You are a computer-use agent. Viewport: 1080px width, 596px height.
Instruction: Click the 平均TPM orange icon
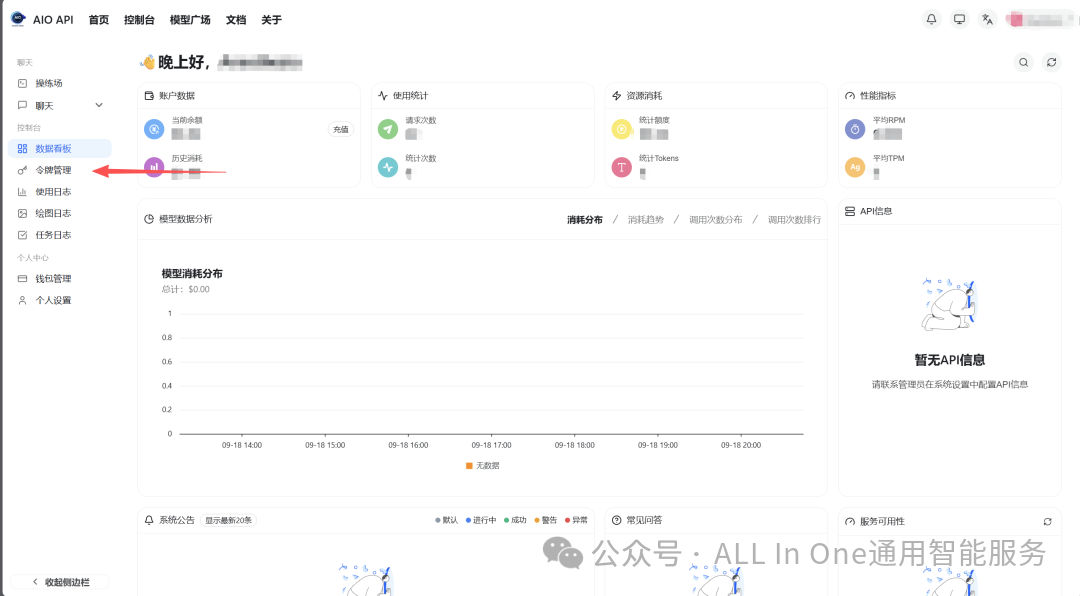[855, 167]
